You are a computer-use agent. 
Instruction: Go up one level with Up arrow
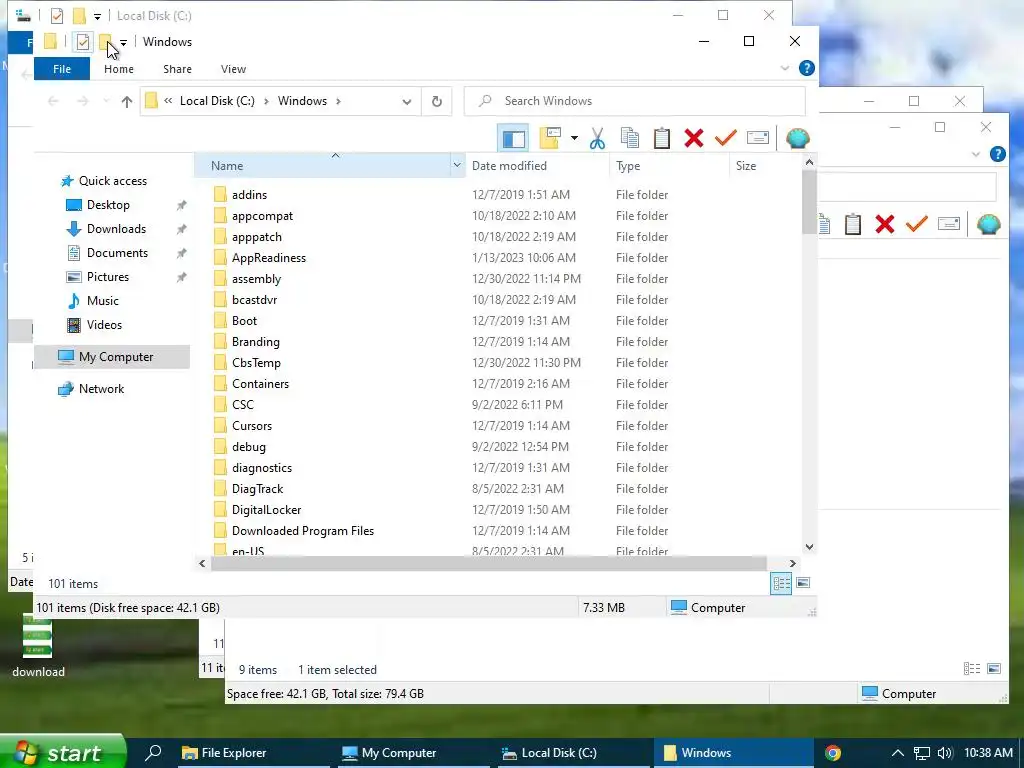(x=127, y=101)
